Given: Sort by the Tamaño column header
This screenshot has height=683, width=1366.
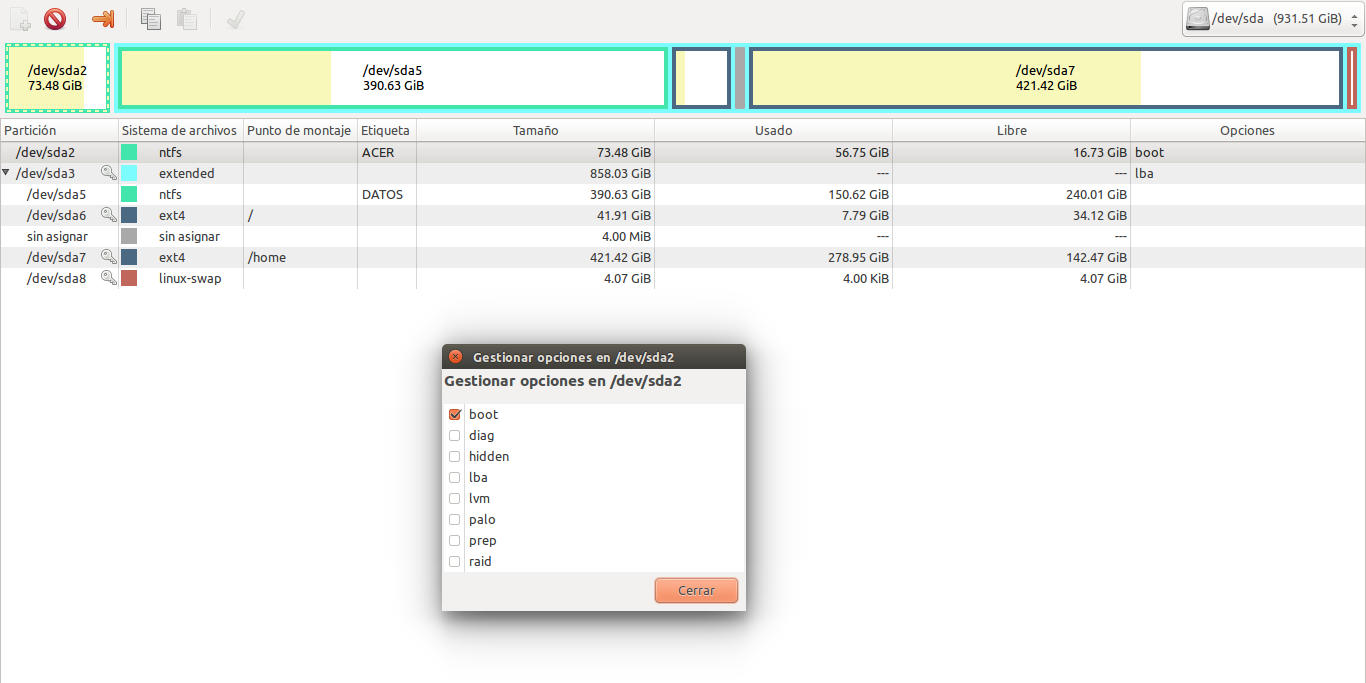Looking at the screenshot, I should tap(535, 131).
